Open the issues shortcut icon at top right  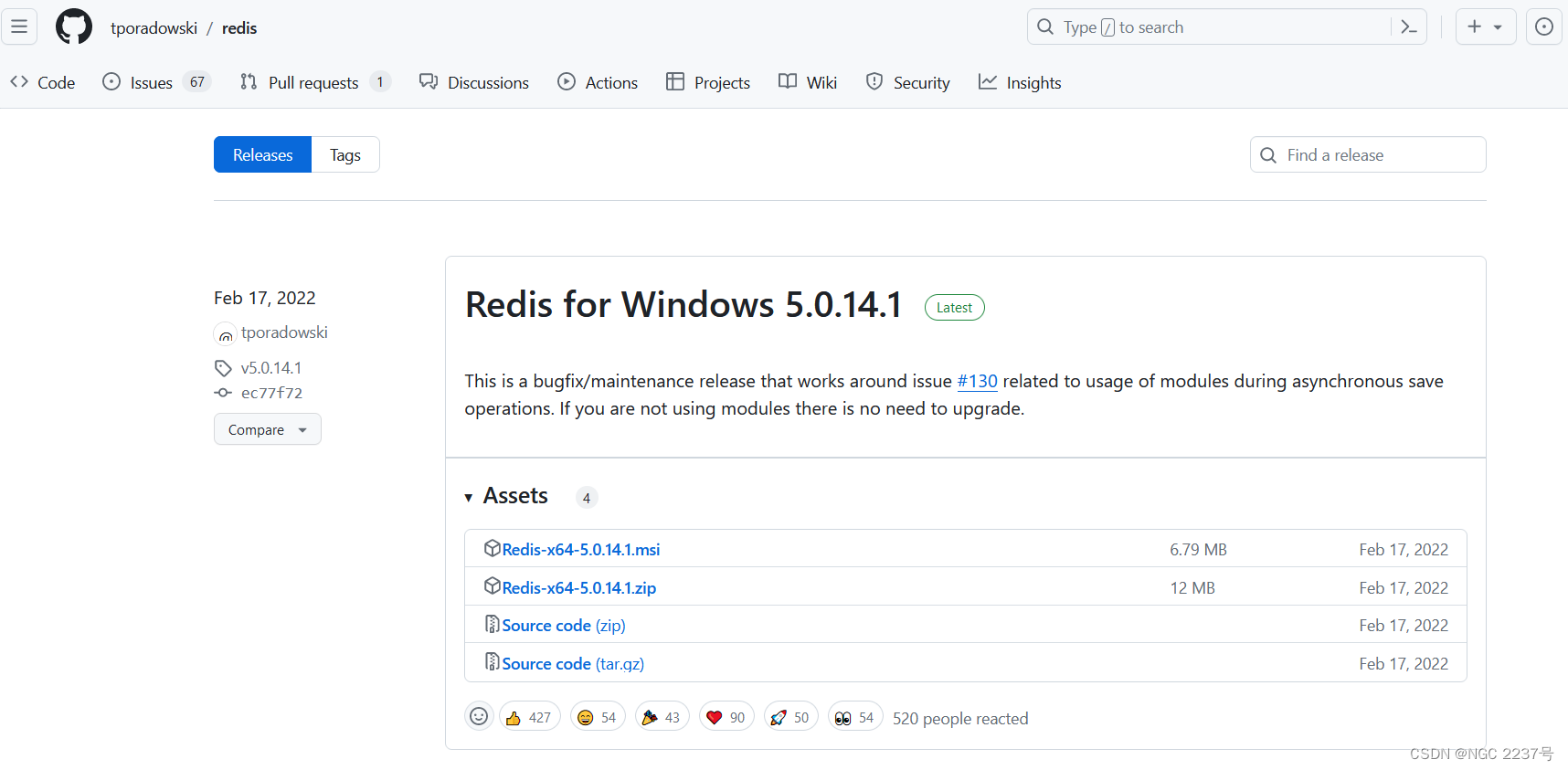tap(1544, 26)
